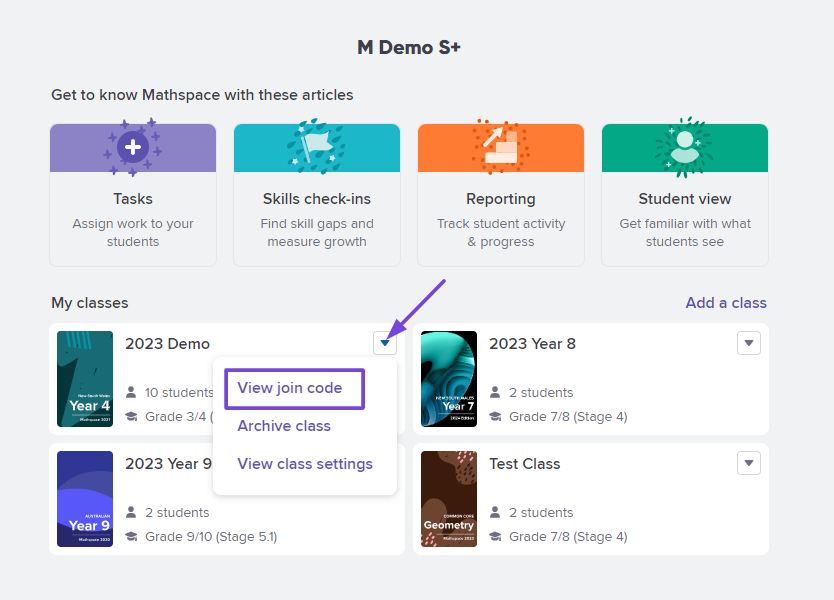Collapse the 2023 Demo class dropdown
This screenshot has height=600, width=834.
pos(385,343)
